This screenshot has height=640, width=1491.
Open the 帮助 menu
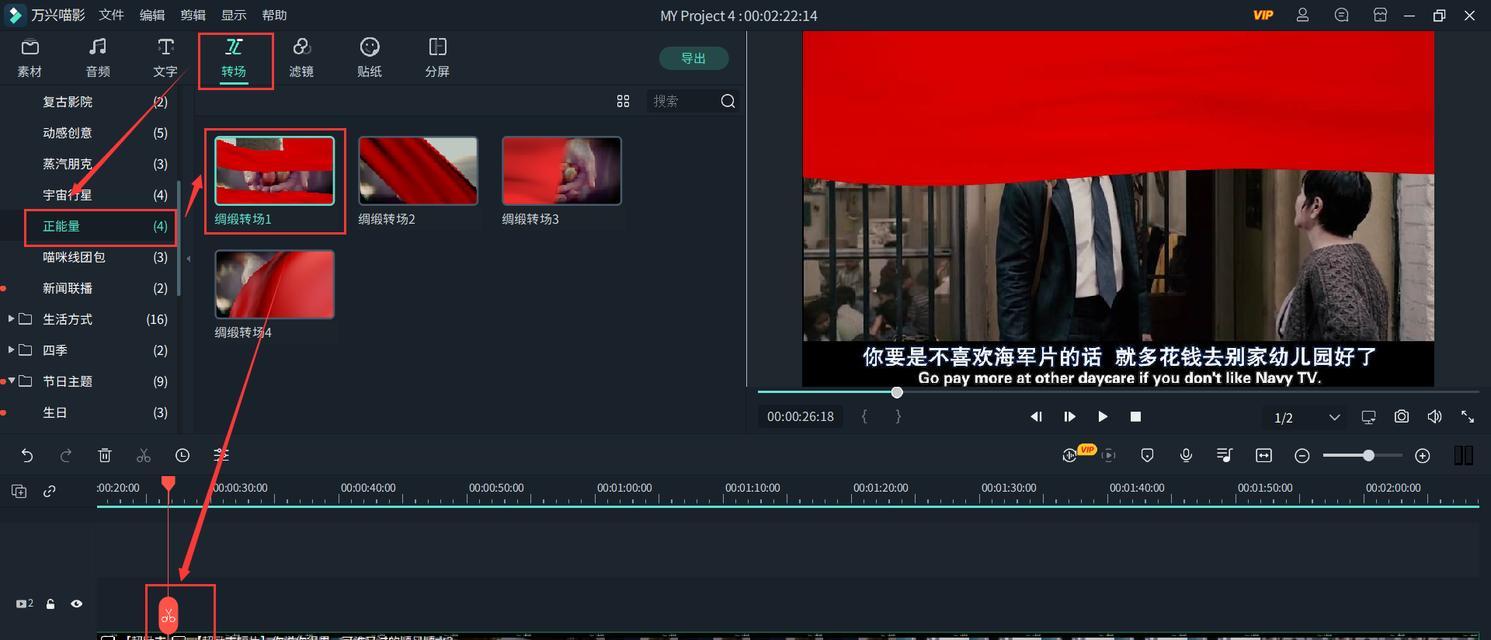[x=274, y=15]
